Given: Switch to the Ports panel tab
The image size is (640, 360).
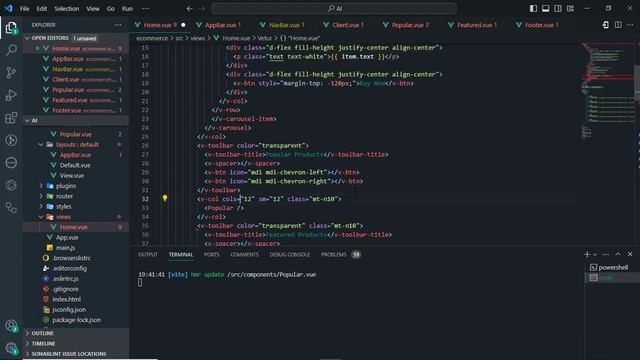Looking at the screenshot, I should tap(211, 254).
